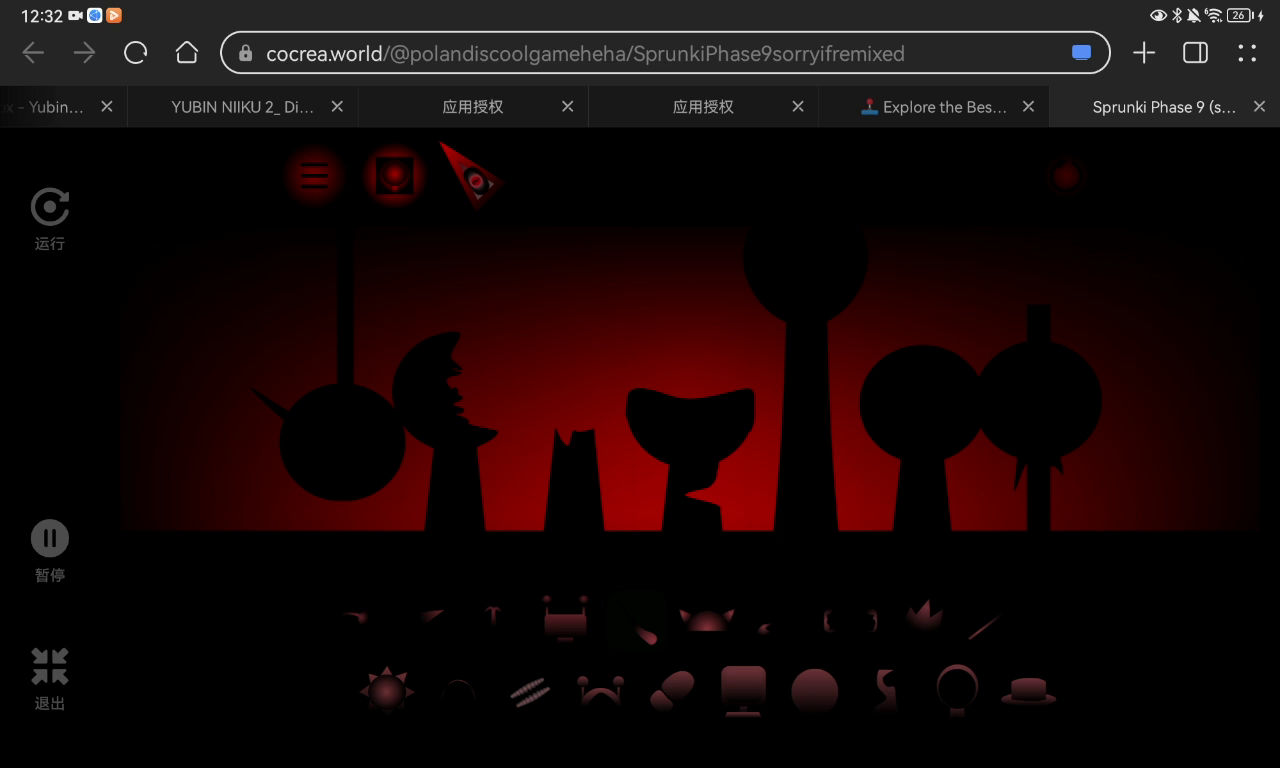
Task: Click the red triangle eye icon
Action: pyautogui.click(x=471, y=175)
